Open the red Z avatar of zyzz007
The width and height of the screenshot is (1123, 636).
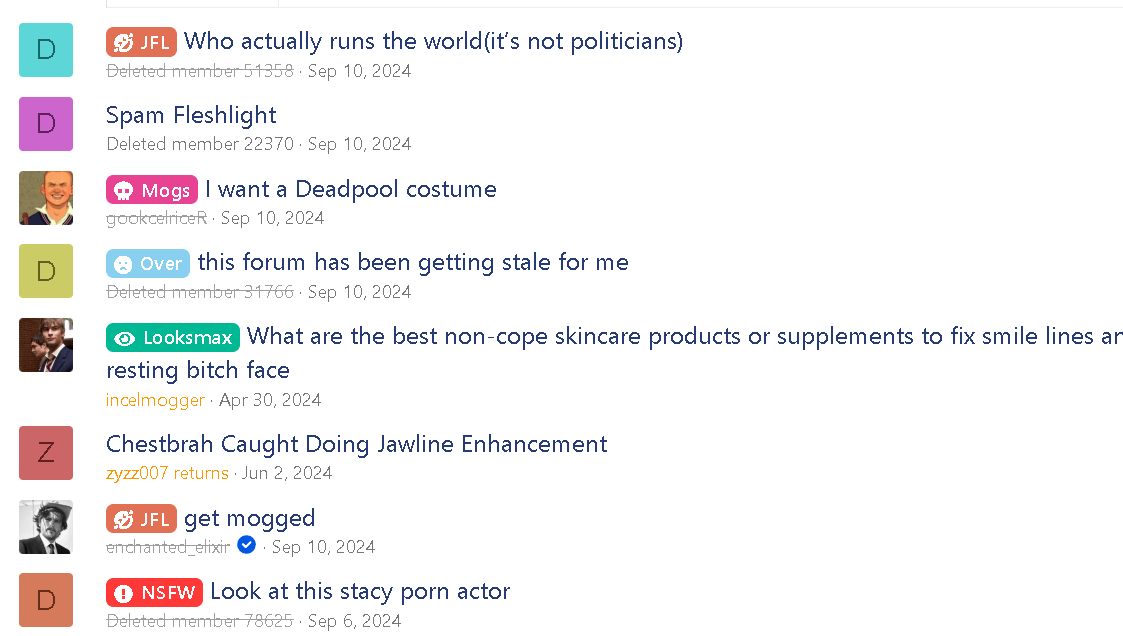(x=46, y=453)
